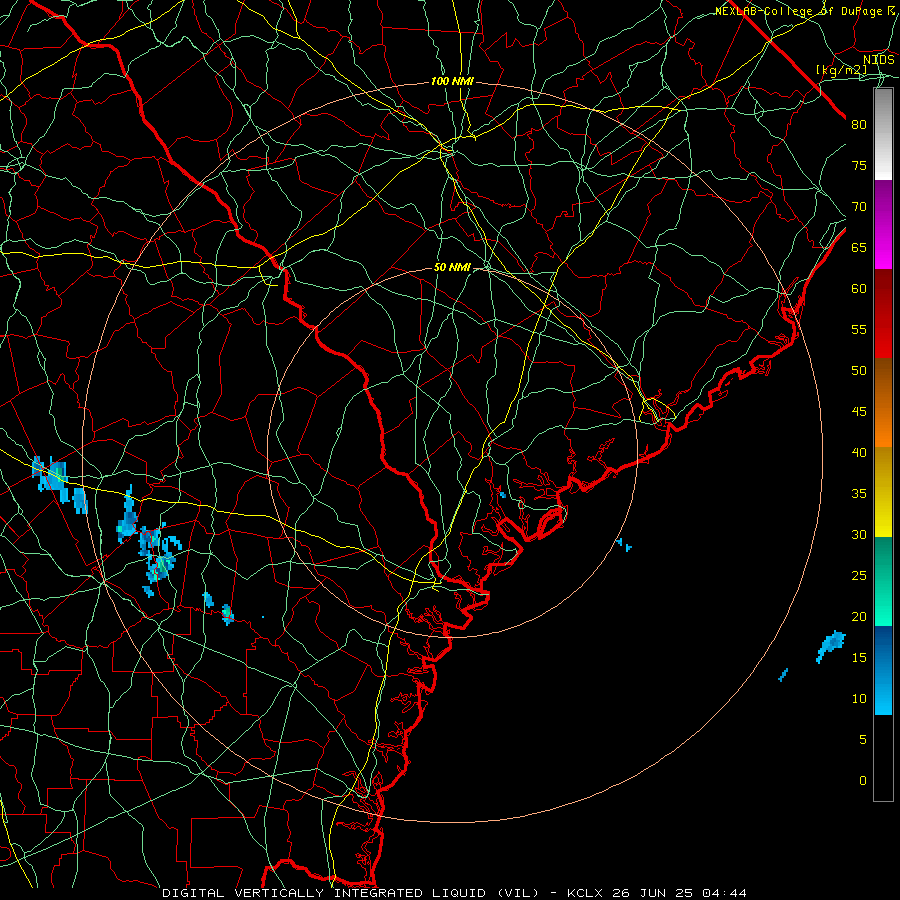
Task: Click the legend value "65"
Action: tap(859, 247)
